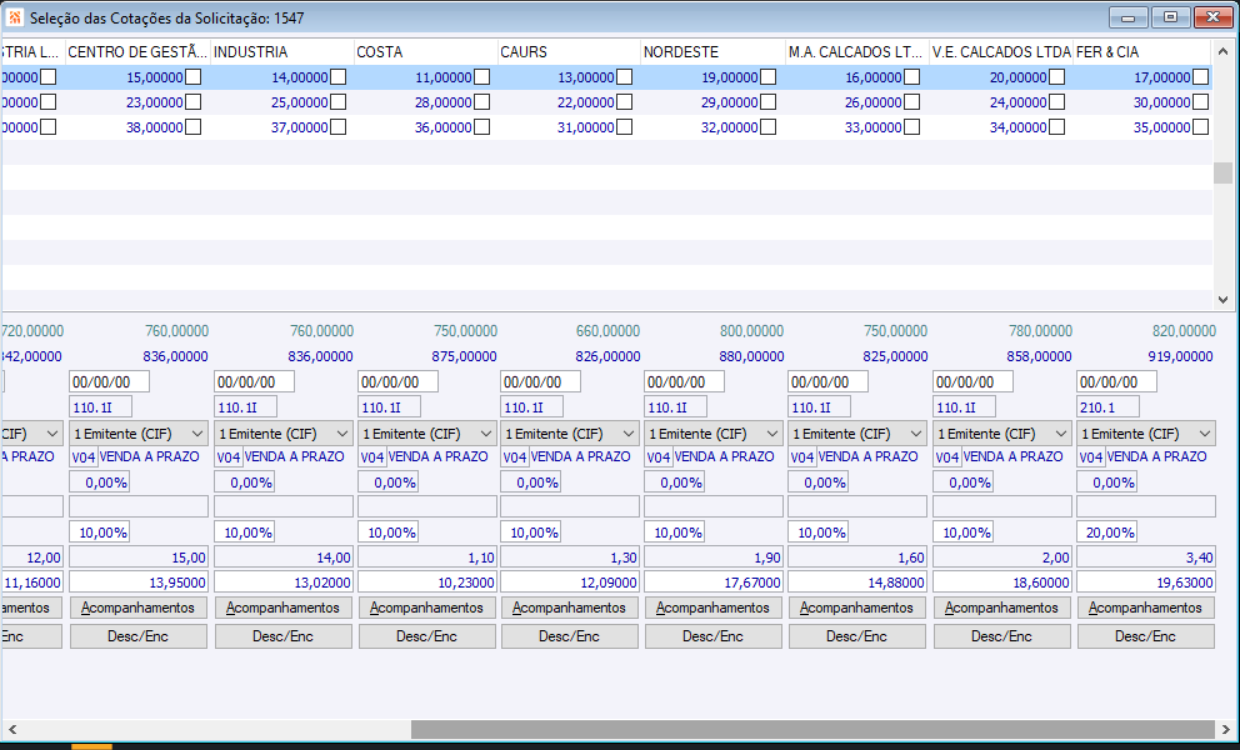Click the 17,67000 value field

(714, 582)
